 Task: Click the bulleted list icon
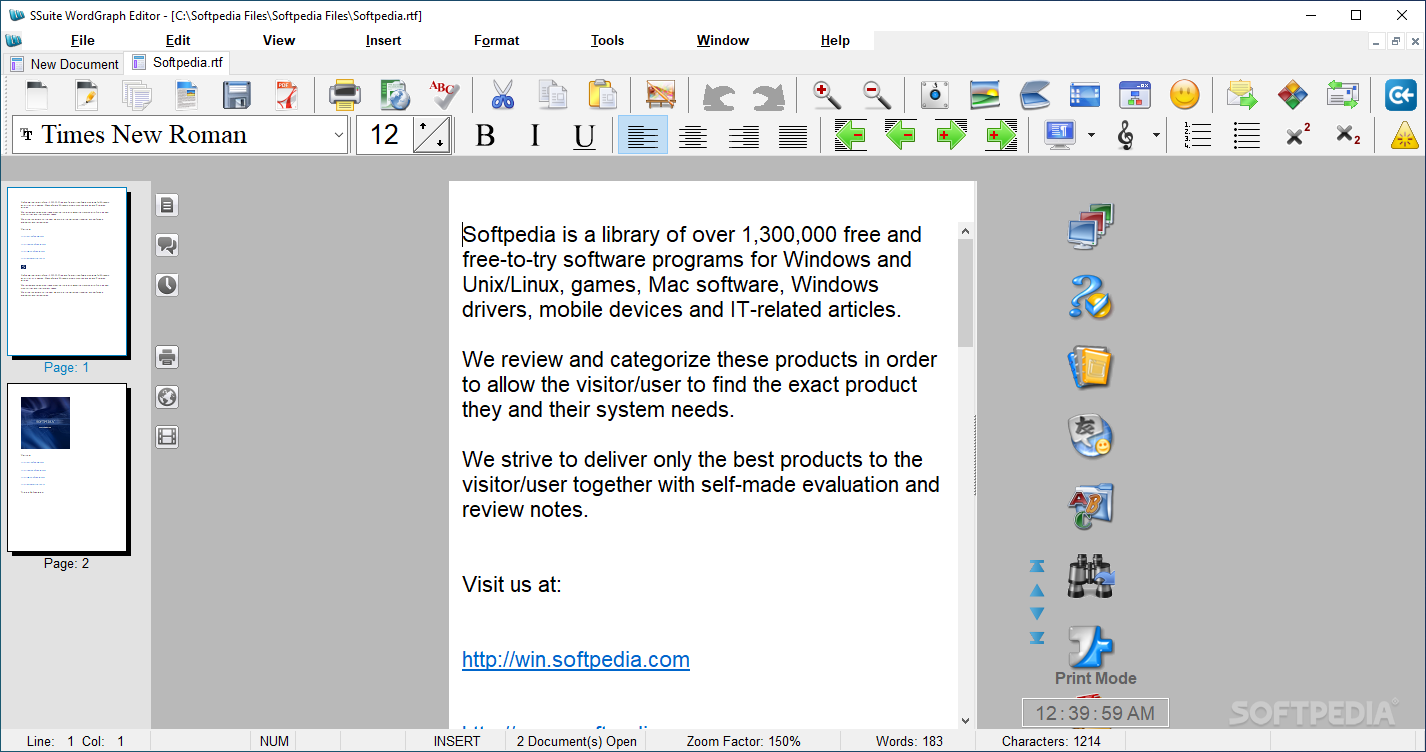1247,135
